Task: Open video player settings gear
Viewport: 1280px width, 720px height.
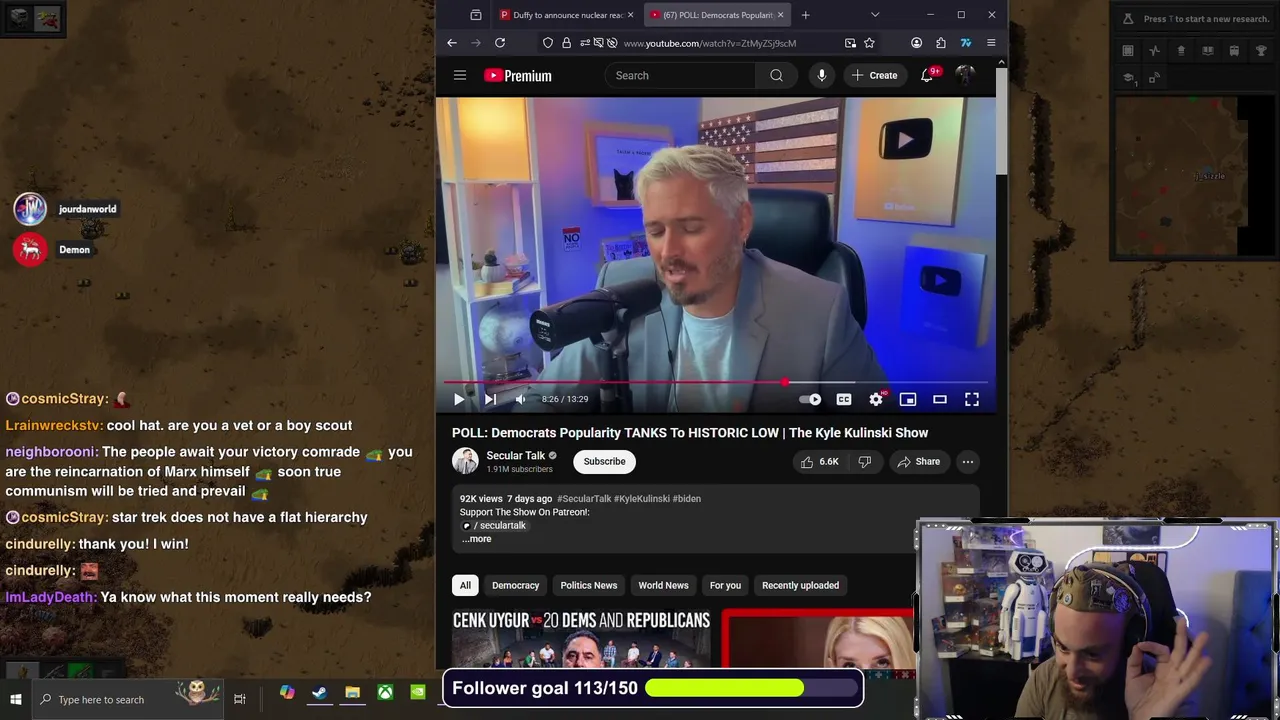Action: [876, 399]
